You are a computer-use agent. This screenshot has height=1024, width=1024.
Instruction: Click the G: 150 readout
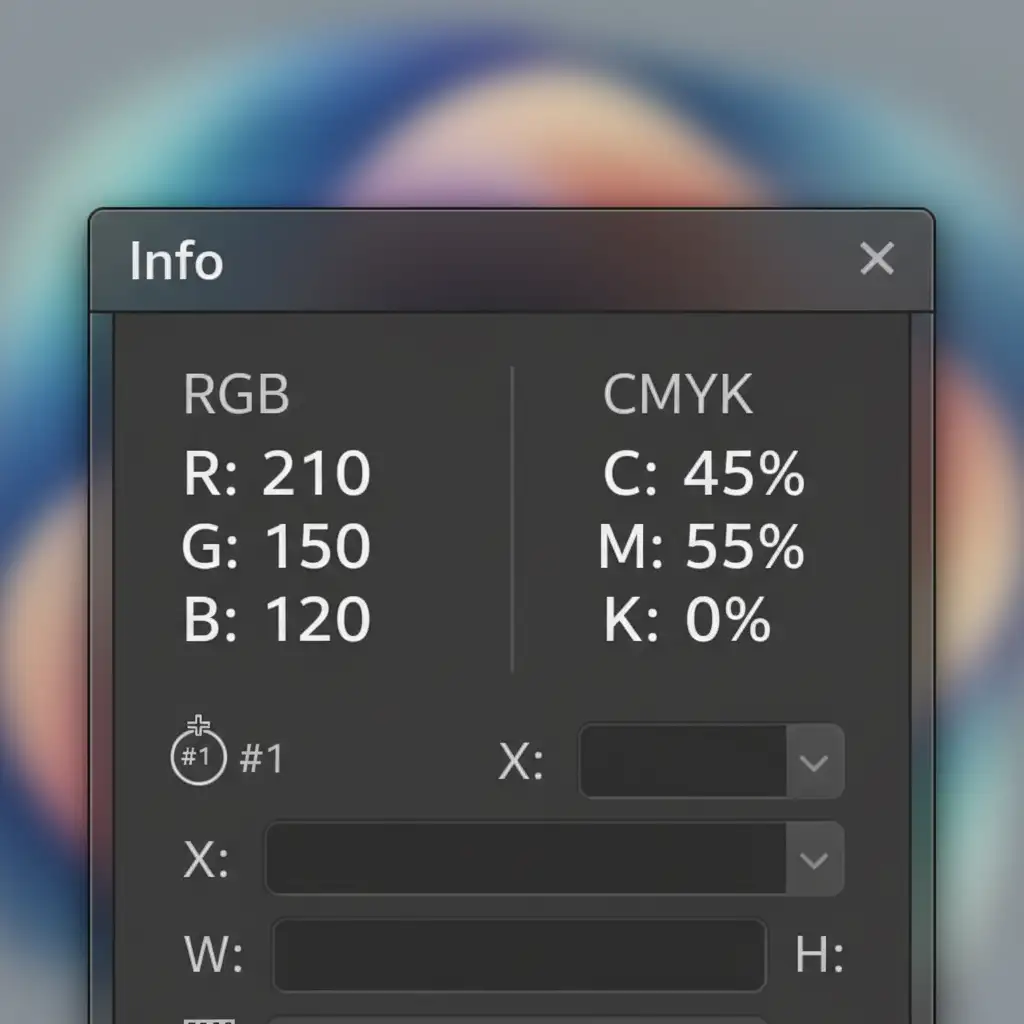(277, 547)
